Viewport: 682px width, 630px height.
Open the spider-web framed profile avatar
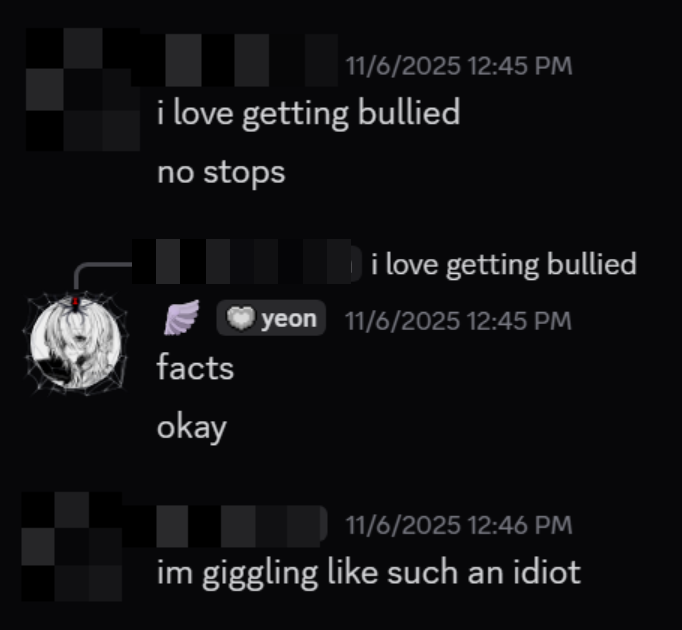(x=76, y=343)
